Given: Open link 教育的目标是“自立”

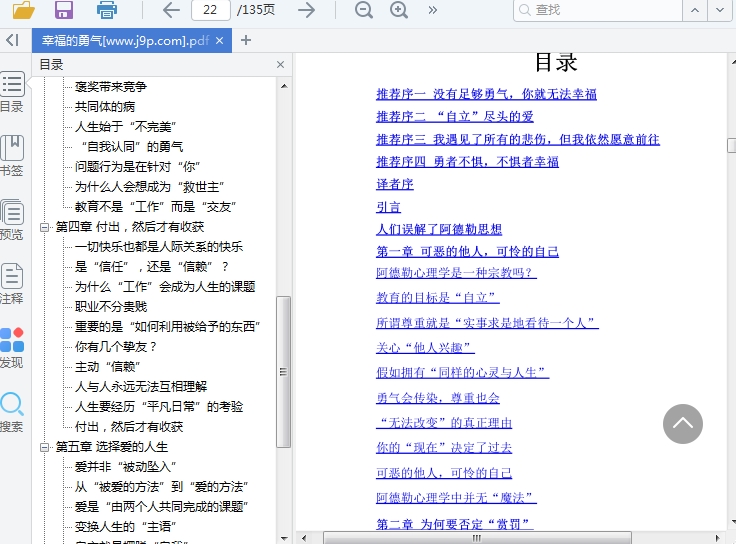Looking at the screenshot, I should tap(438, 298).
